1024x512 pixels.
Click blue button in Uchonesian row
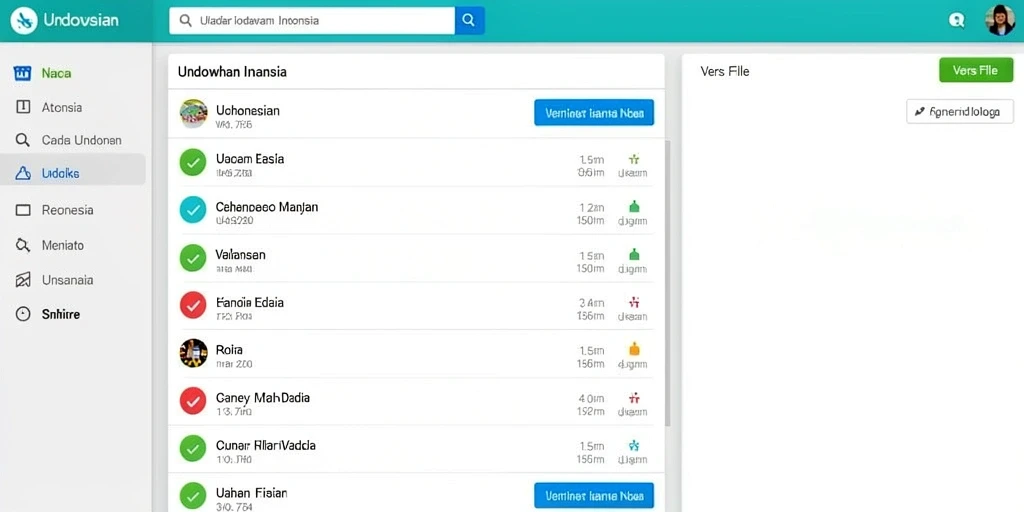click(594, 113)
